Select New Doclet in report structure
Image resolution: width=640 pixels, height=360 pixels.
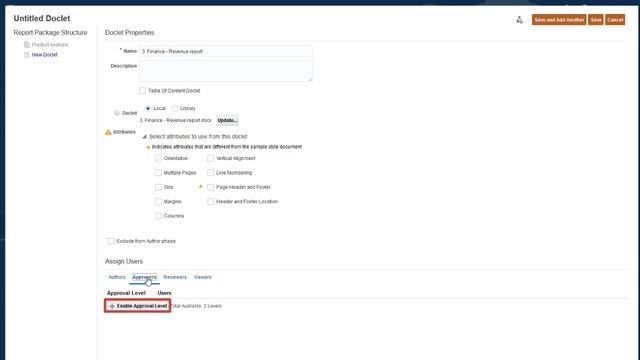pyautogui.click(x=44, y=54)
